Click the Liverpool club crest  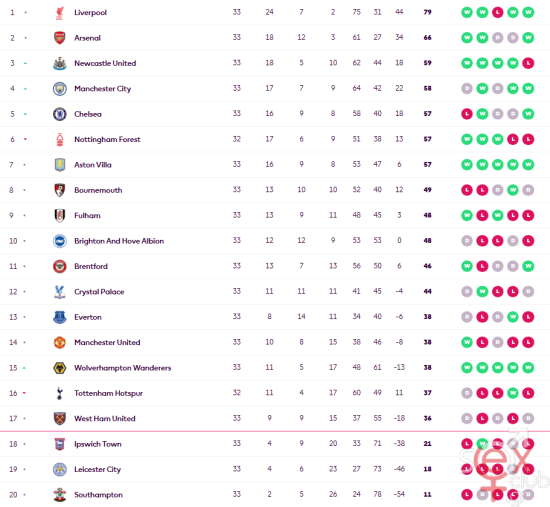pos(60,13)
